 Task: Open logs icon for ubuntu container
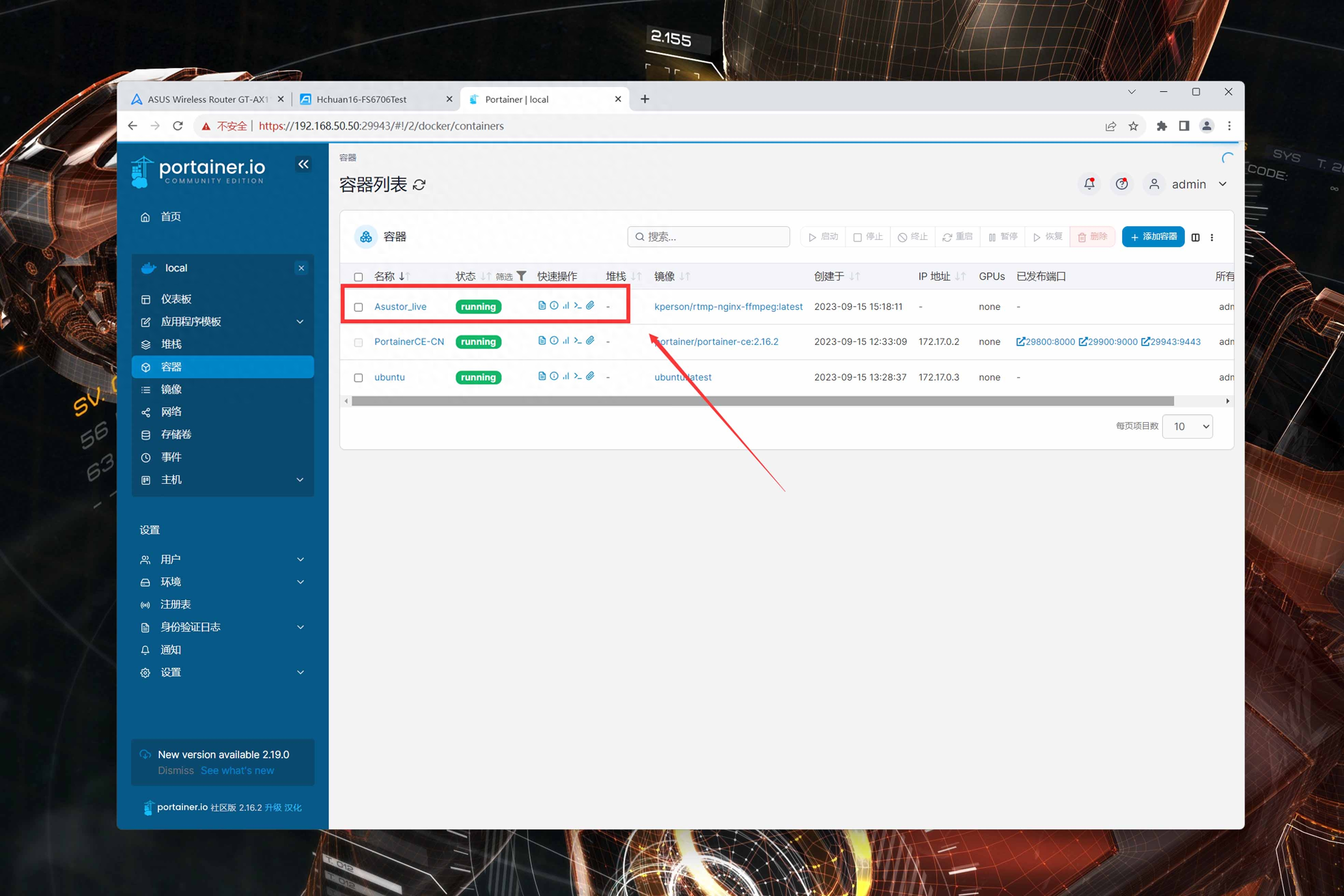click(x=542, y=376)
